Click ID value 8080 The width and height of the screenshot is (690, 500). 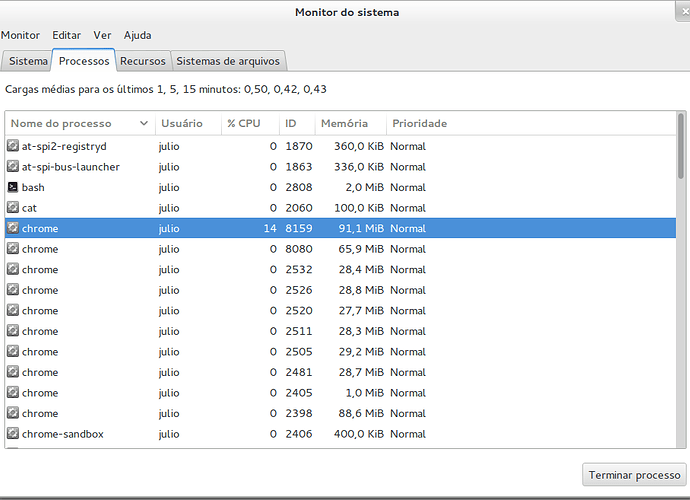click(x=299, y=249)
